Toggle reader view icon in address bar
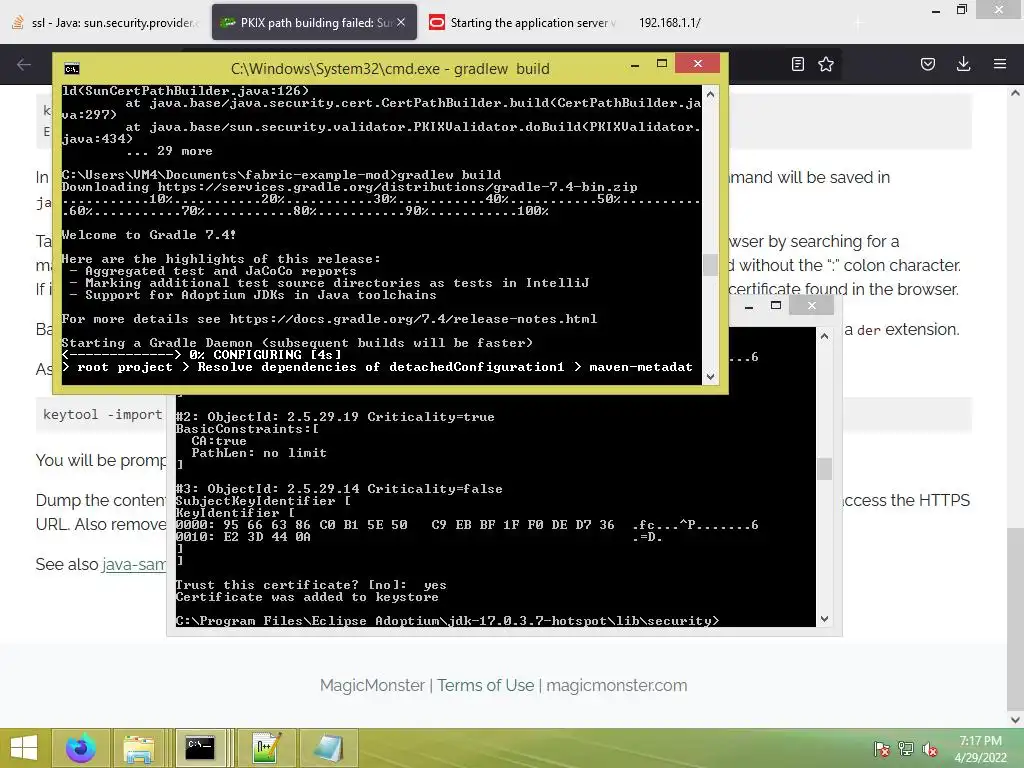This screenshot has height=768, width=1024. pyautogui.click(x=797, y=64)
